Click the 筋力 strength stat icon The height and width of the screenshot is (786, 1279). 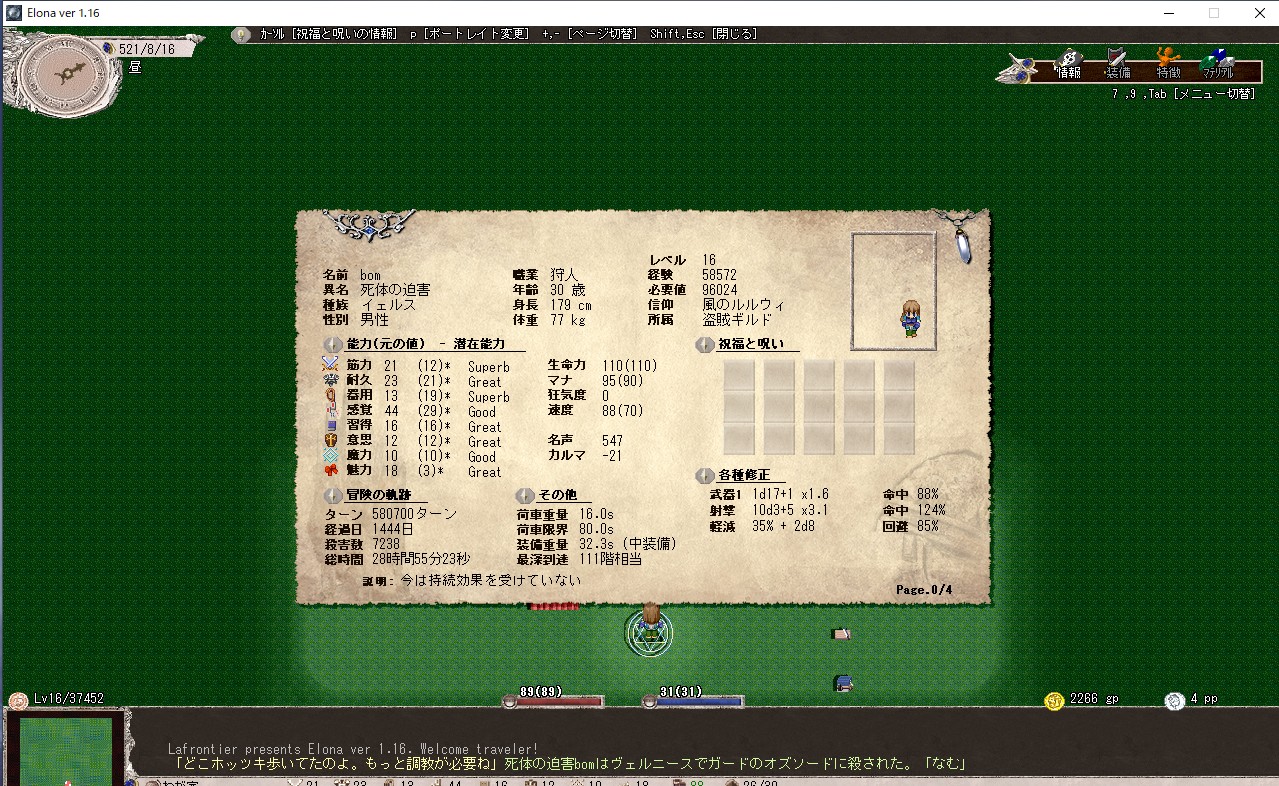pos(331,366)
